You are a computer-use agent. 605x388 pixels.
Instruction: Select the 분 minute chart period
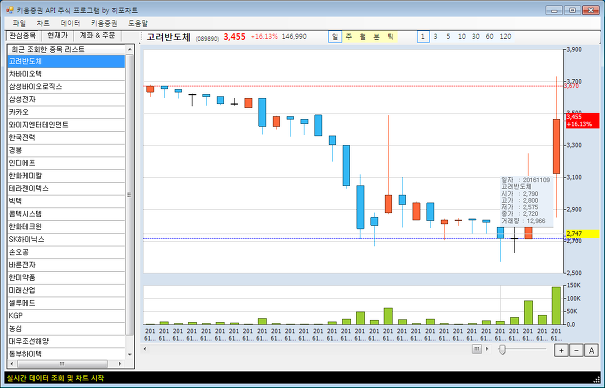click(377, 37)
